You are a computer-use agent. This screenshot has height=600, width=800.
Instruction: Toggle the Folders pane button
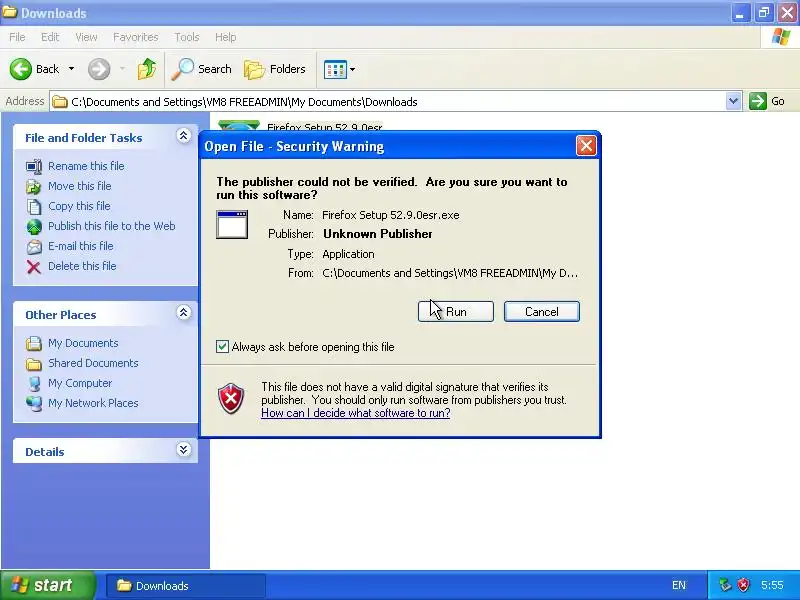(x=275, y=69)
